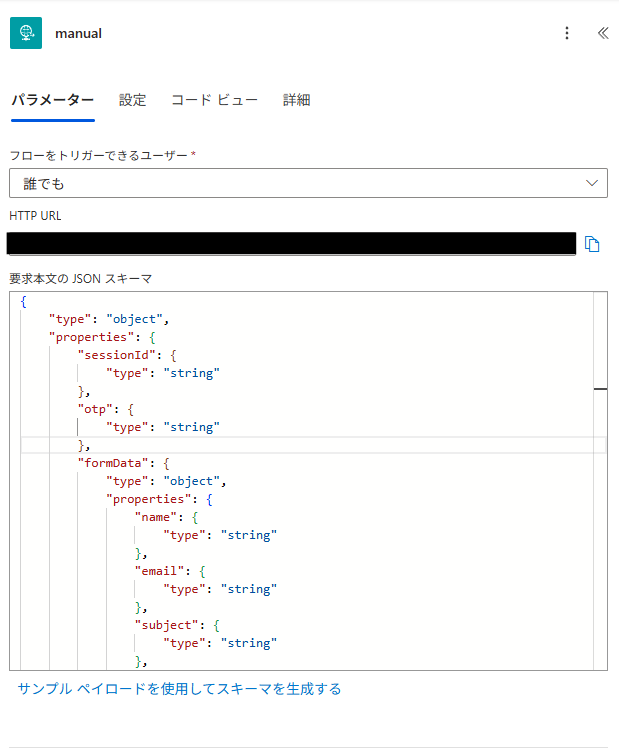This screenshot has height=753, width=619.
Task: Click nested "properties" line under formData
Action: (x=159, y=499)
